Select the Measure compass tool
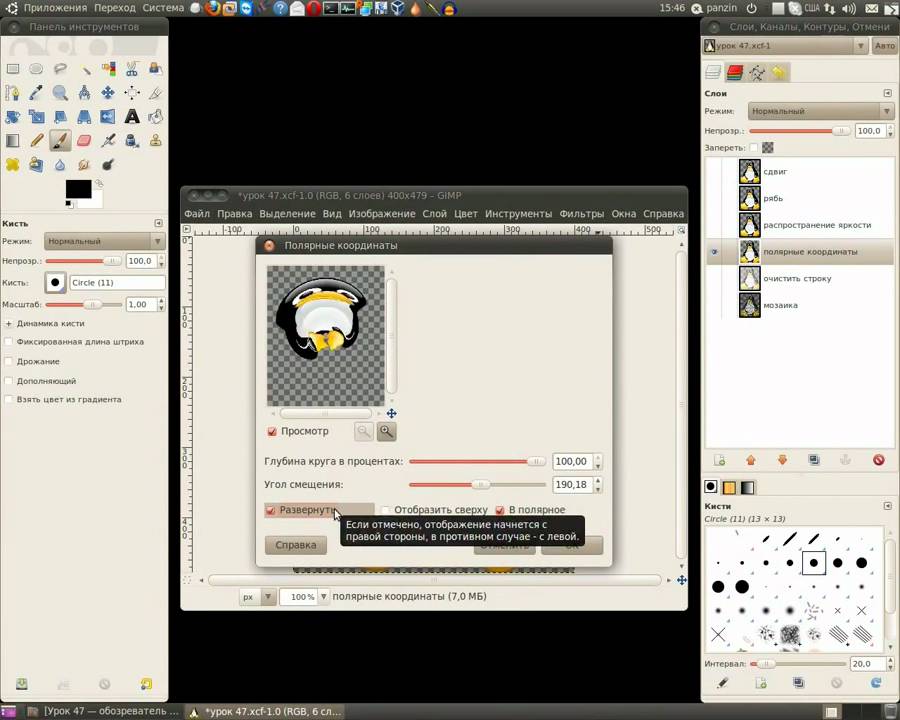 (84, 93)
